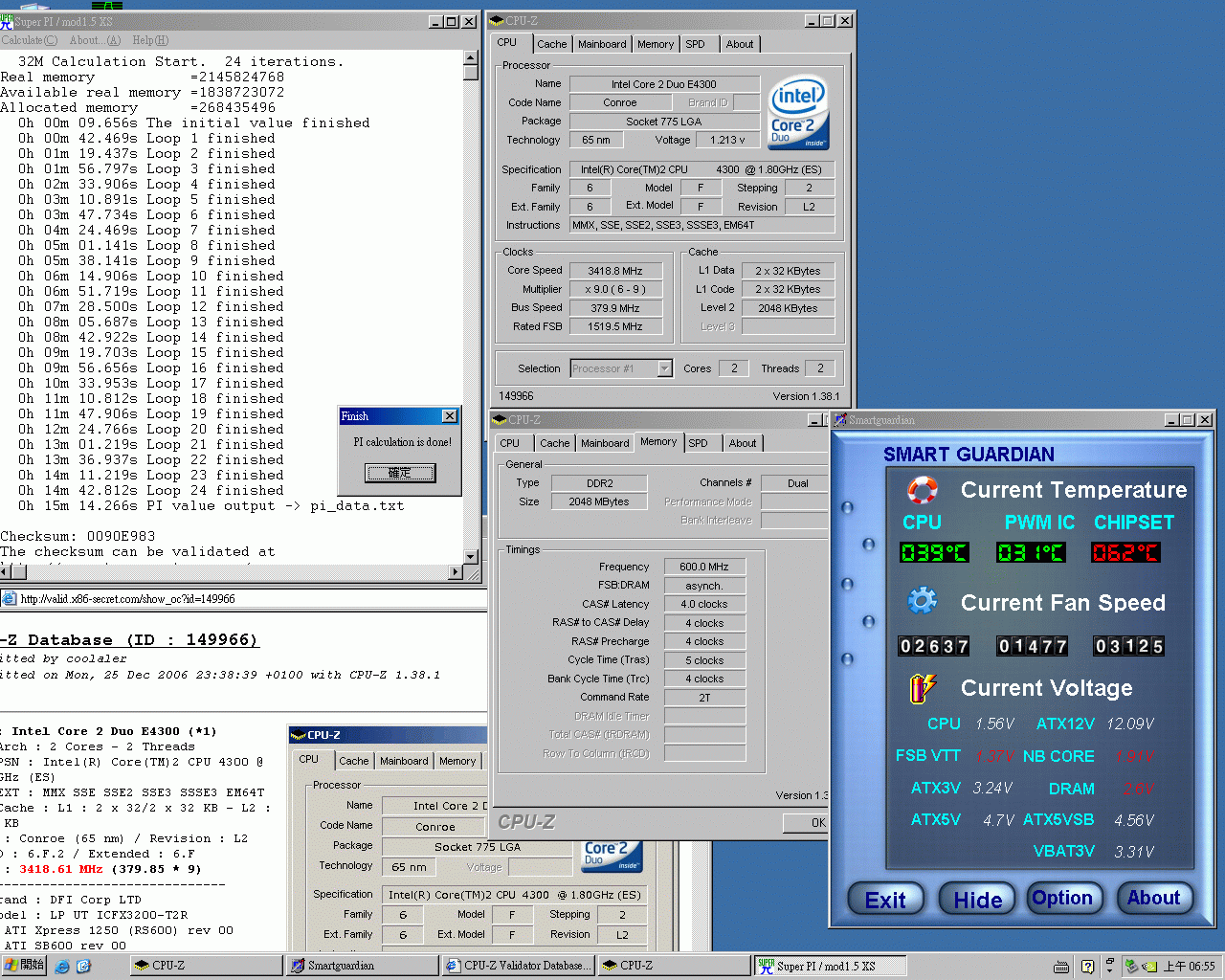Switch to Mainboard tab in top CPU-Z window
The height and width of the screenshot is (980, 1225).
tap(602, 44)
